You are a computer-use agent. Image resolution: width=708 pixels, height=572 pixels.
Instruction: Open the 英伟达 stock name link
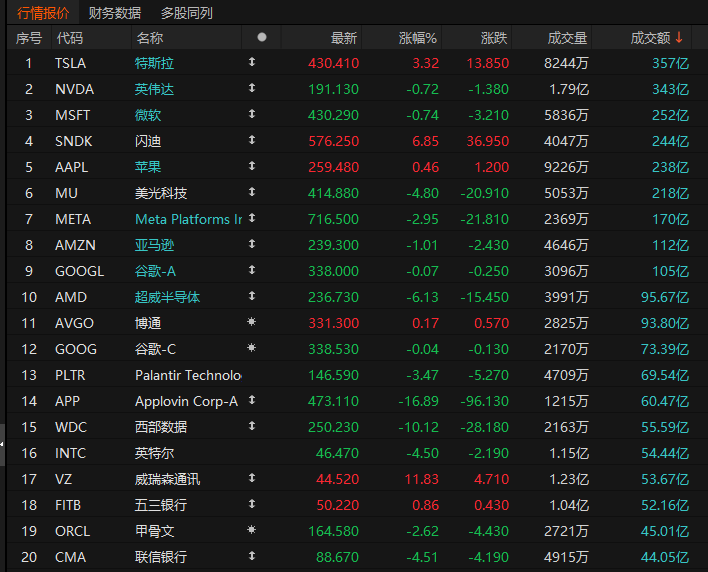[x=154, y=89]
